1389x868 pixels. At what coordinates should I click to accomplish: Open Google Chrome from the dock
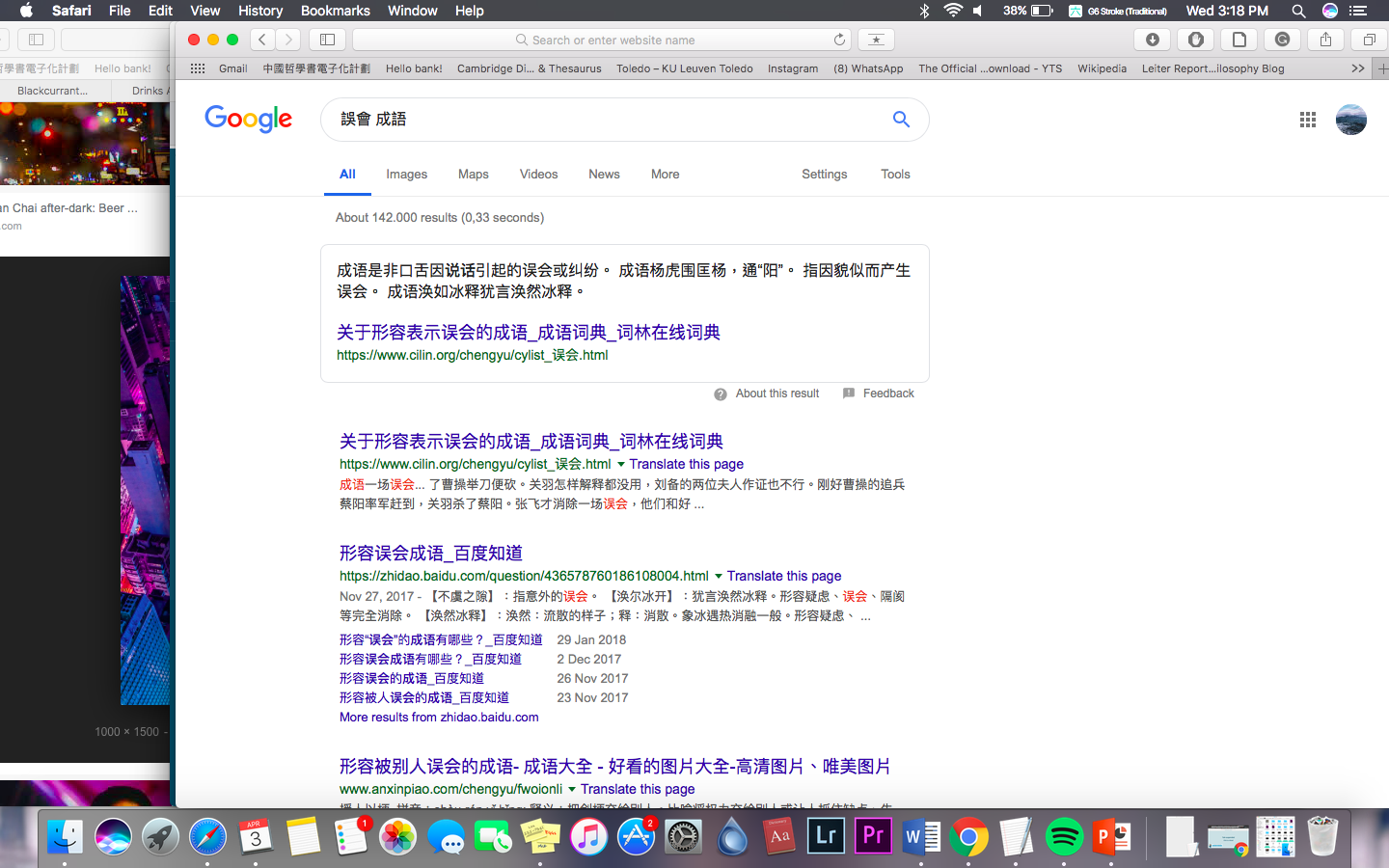coord(968,836)
